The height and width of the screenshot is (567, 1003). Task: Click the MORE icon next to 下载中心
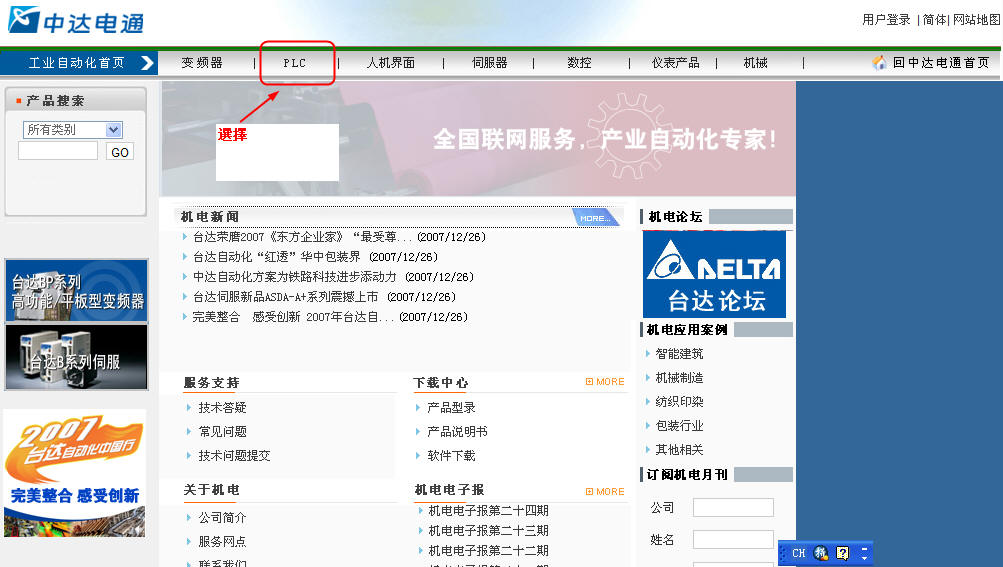(605, 382)
